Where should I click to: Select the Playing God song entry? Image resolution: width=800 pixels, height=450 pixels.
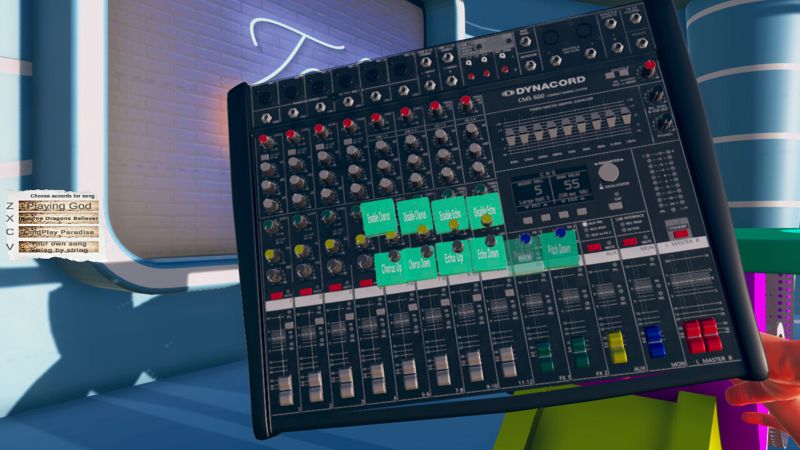click(x=59, y=206)
